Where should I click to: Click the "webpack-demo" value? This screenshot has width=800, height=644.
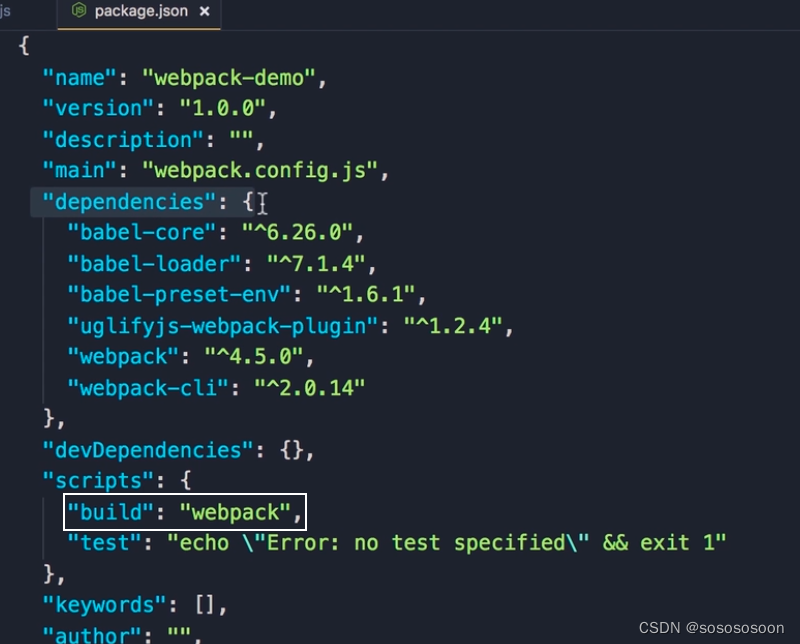229,78
